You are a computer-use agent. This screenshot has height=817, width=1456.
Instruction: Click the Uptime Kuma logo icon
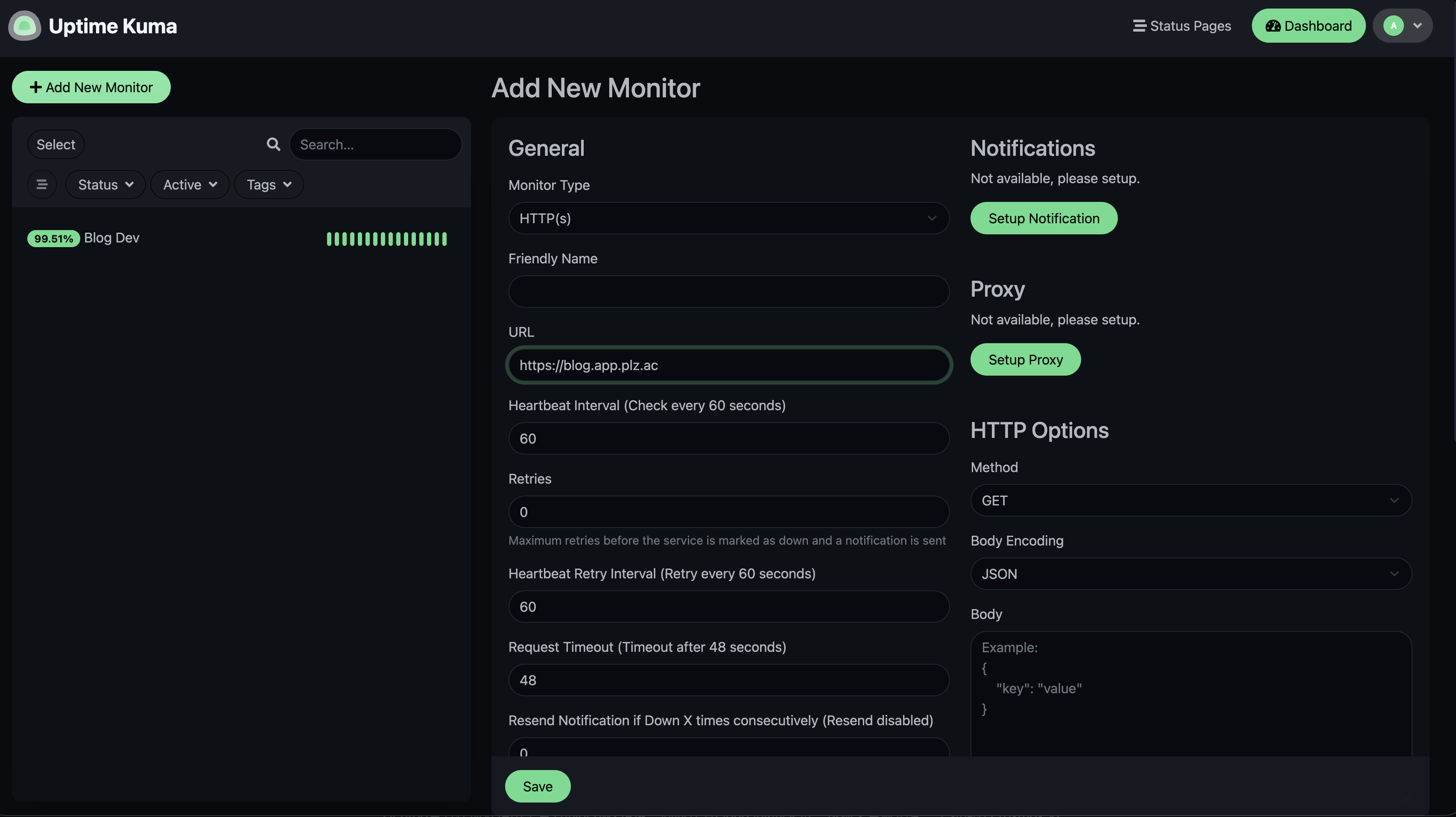[24, 26]
